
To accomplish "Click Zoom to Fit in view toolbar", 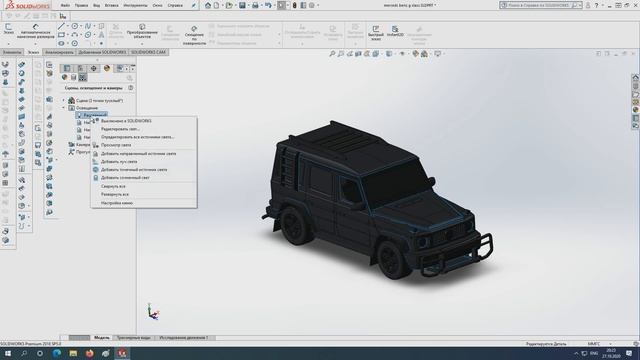I will tap(332, 53).
